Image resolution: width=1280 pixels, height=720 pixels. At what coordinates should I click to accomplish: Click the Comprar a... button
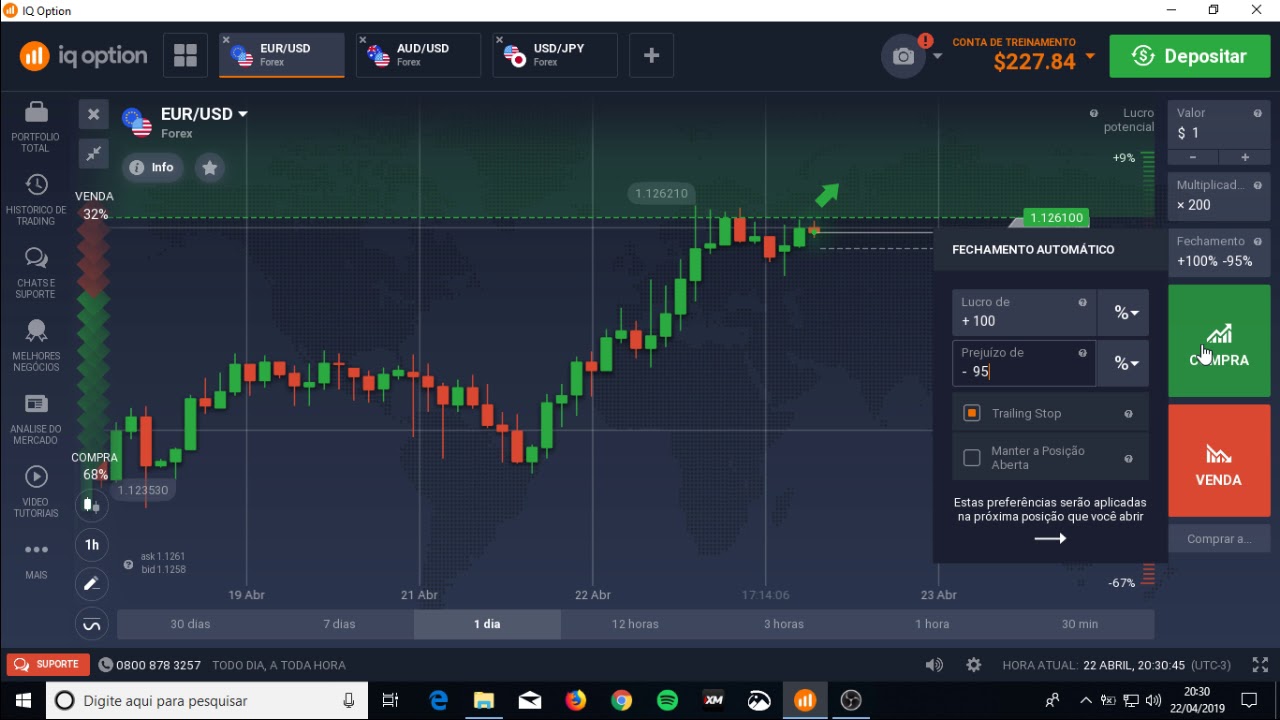[1219, 539]
